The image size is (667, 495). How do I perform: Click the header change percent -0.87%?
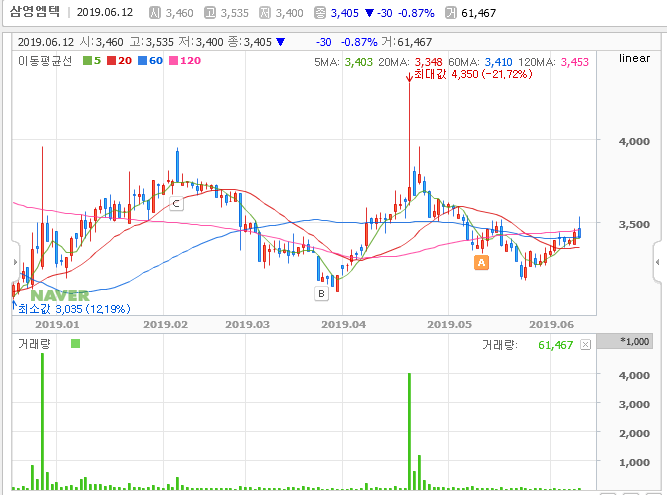(416, 13)
